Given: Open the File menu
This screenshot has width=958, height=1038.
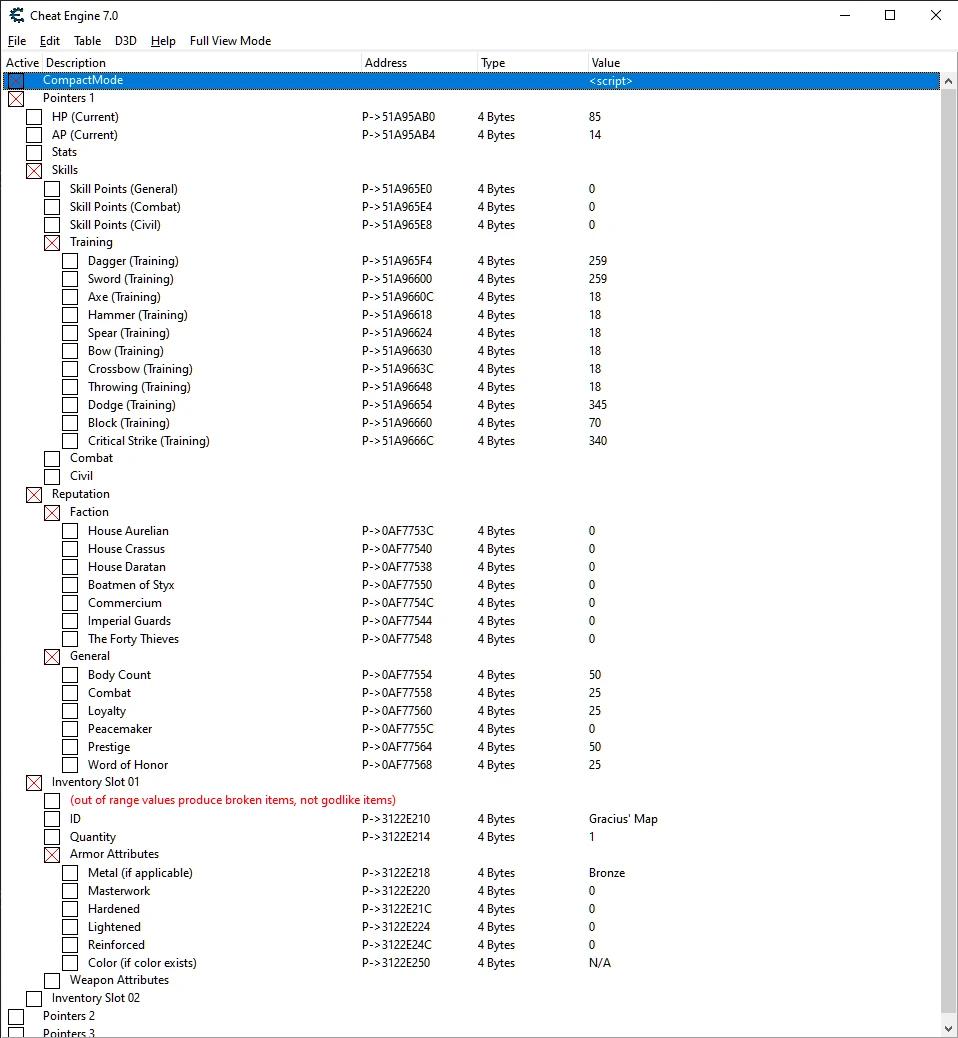Looking at the screenshot, I should 17,41.
